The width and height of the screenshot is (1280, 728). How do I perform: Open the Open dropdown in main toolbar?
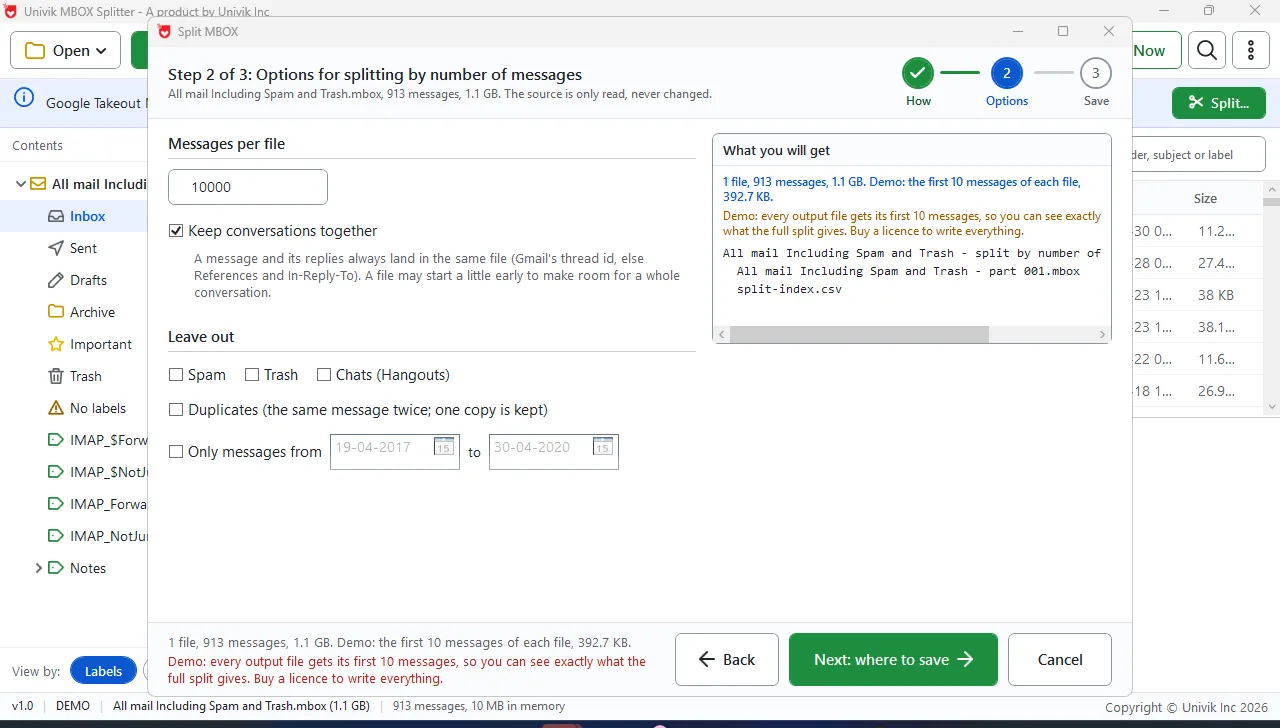click(65, 50)
